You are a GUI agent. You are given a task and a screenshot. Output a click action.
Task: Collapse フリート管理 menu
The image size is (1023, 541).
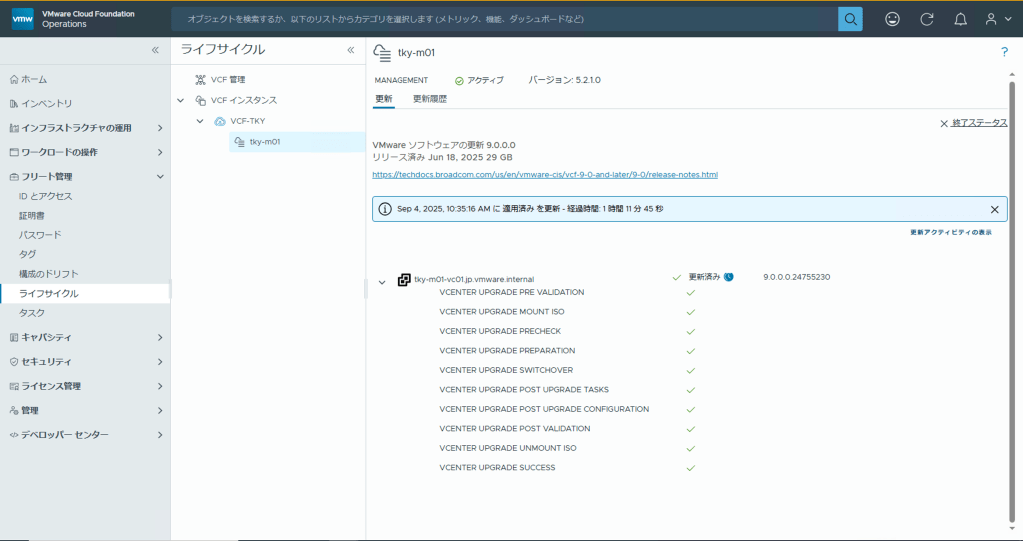click(x=160, y=177)
